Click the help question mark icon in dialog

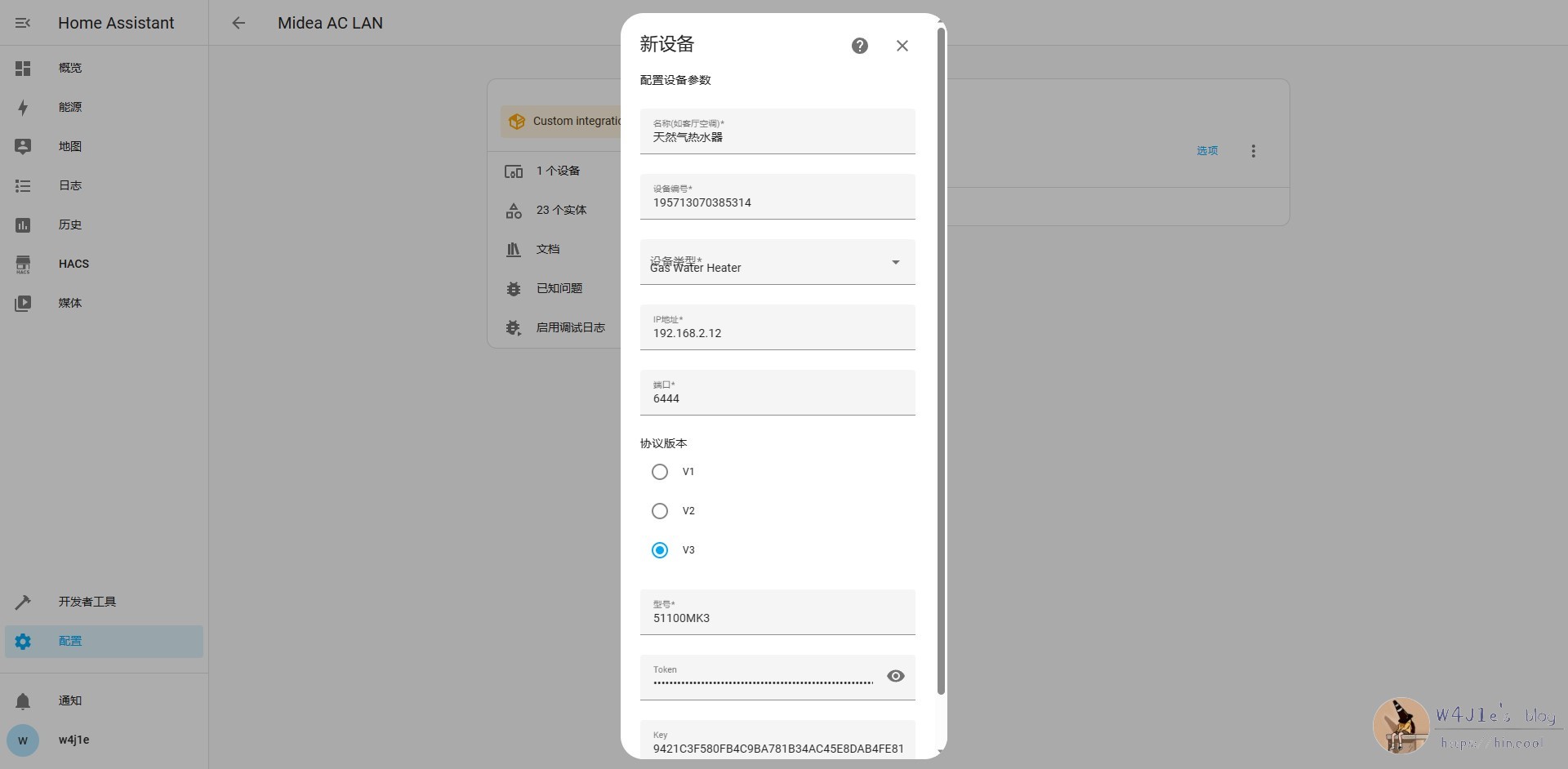coord(859,46)
